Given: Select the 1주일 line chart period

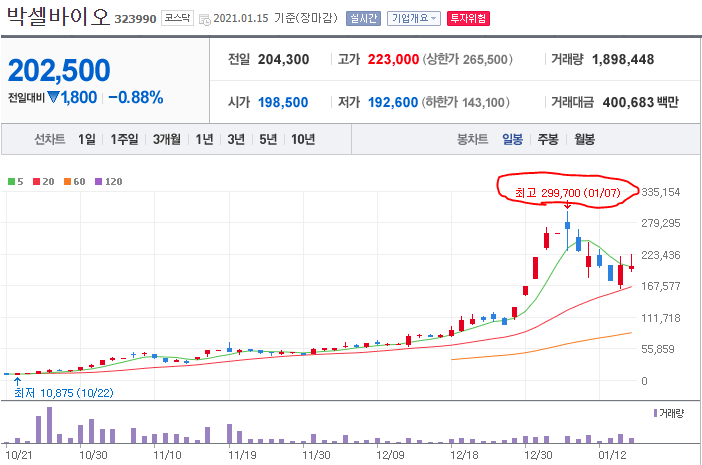Looking at the screenshot, I should (124, 139).
